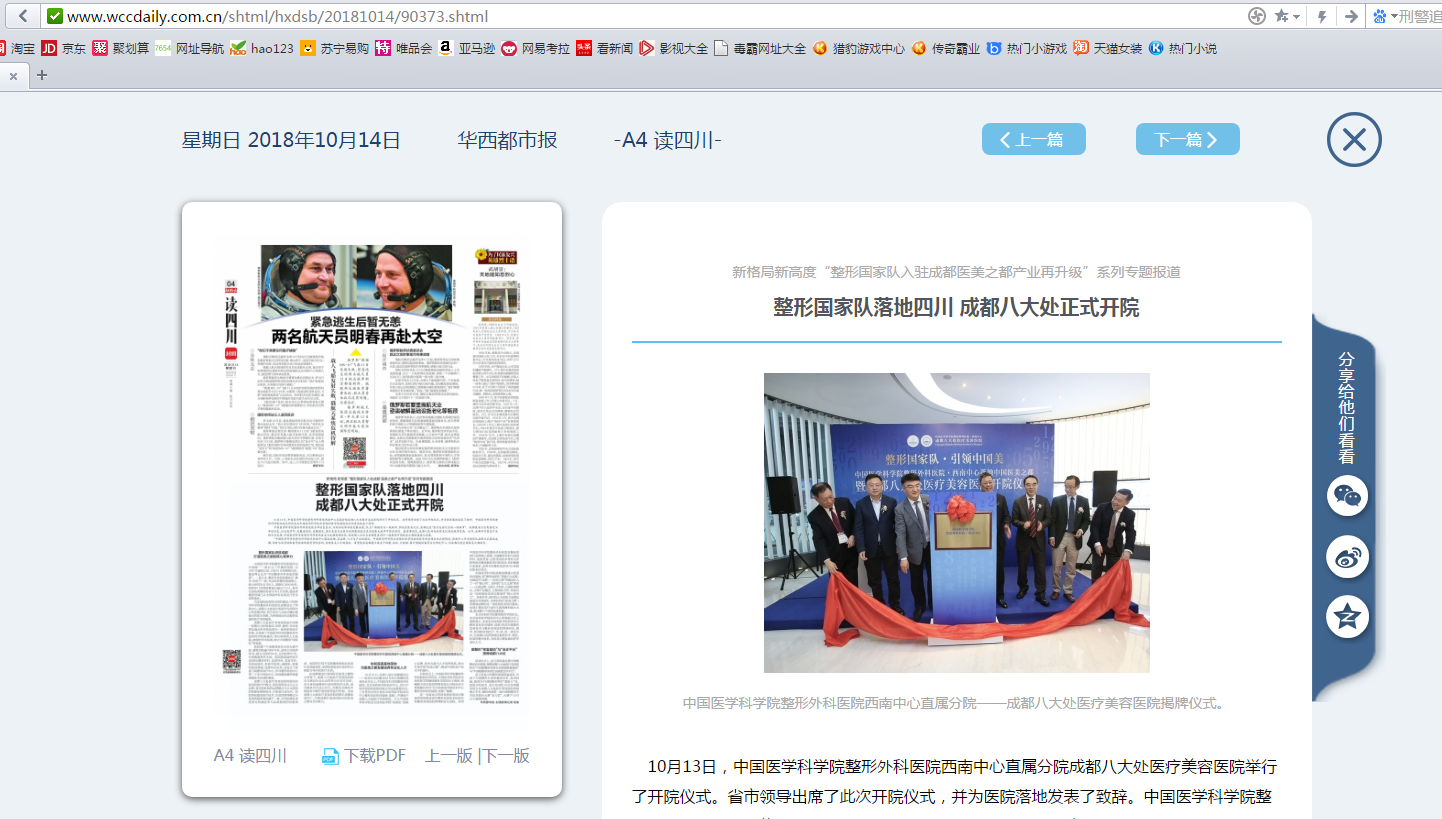Open the 热门小说 bookmark

1183,48
